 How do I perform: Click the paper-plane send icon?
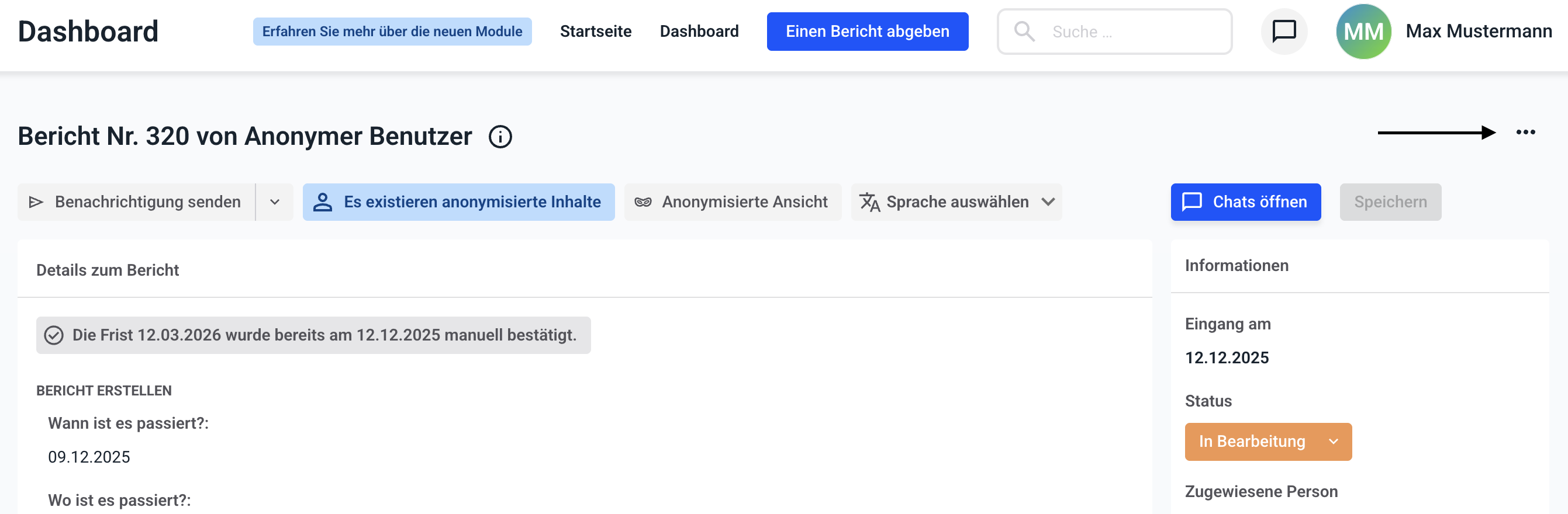[36, 202]
